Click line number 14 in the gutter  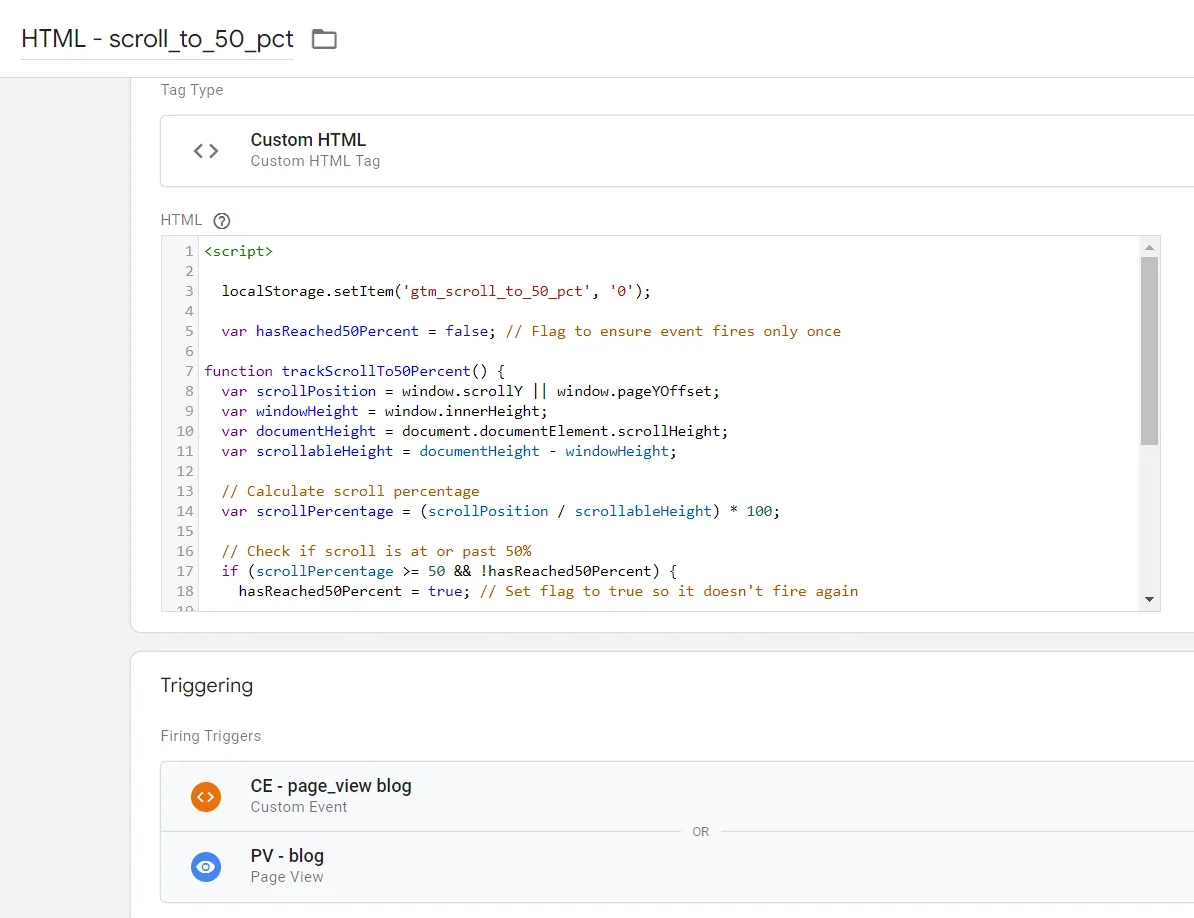[x=185, y=512]
